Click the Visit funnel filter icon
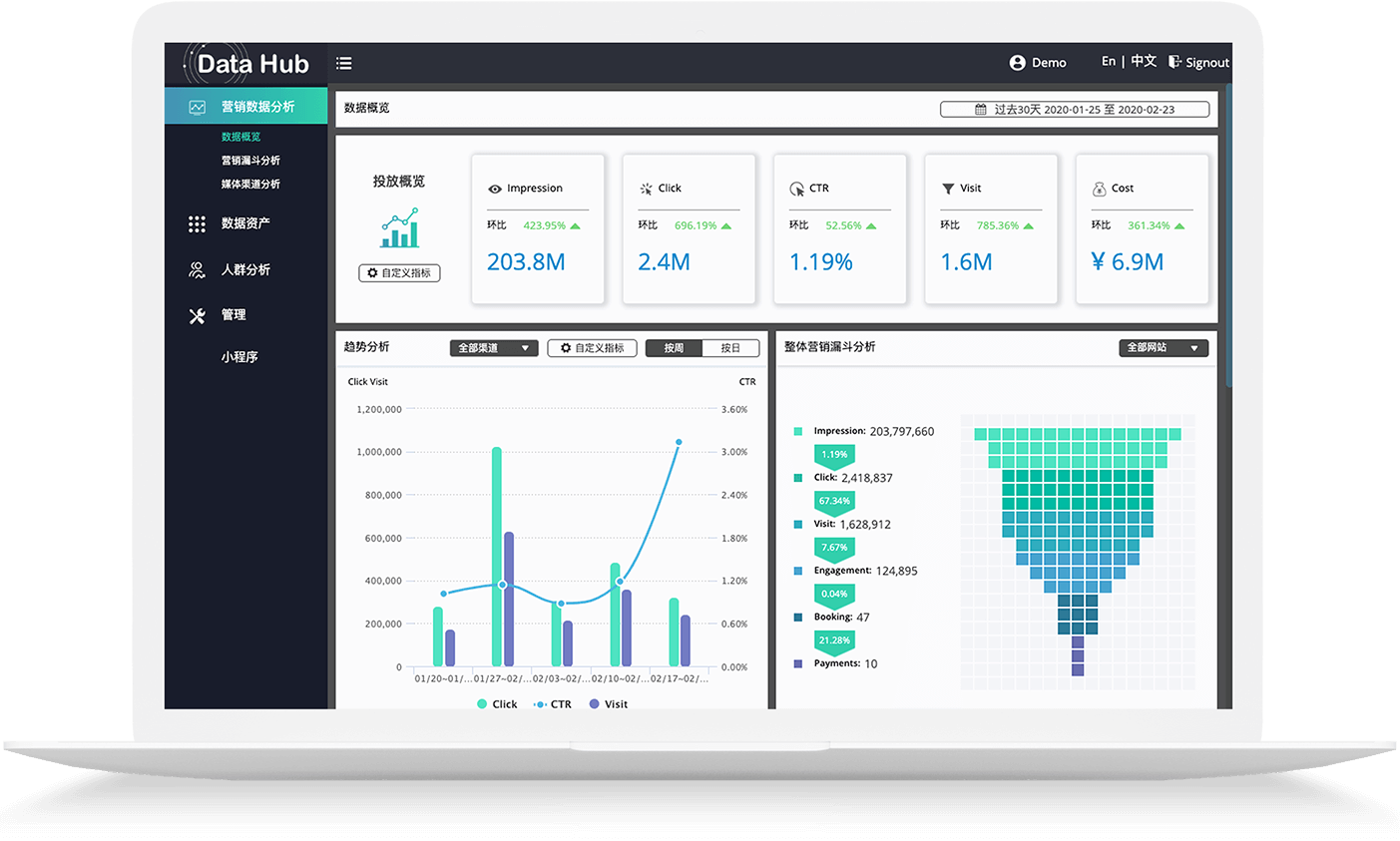1400x841 pixels. point(948,189)
